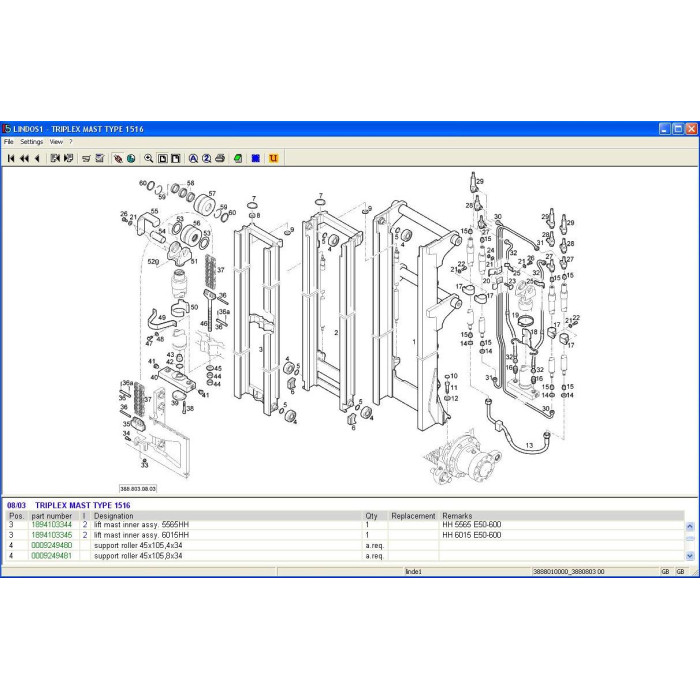Viewport: 700px width, 700px height.
Task: Activate the magnifier zoom tool
Action: pyautogui.click(x=149, y=158)
